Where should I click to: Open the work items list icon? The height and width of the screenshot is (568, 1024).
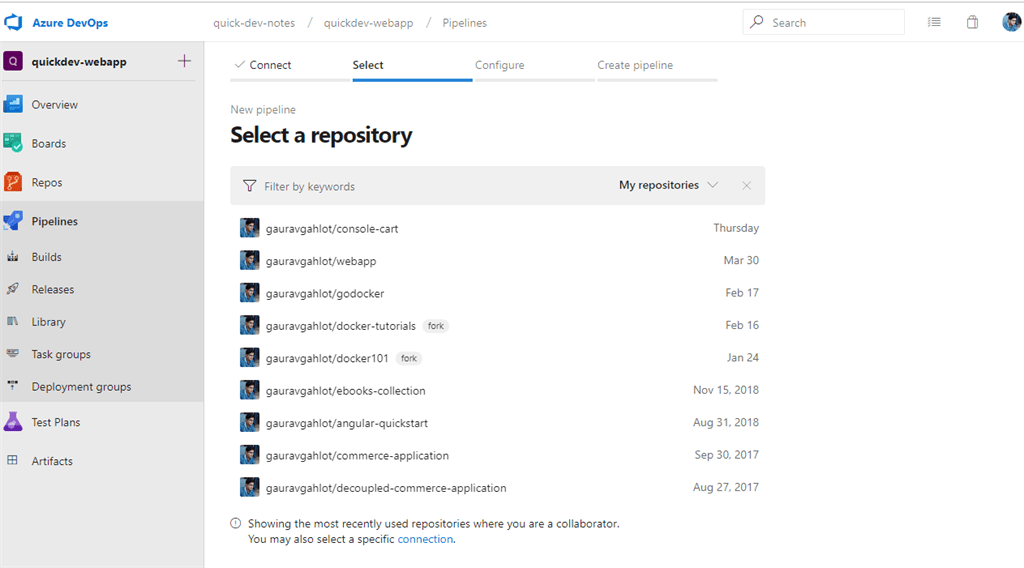pyautogui.click(x=935, y=22)
